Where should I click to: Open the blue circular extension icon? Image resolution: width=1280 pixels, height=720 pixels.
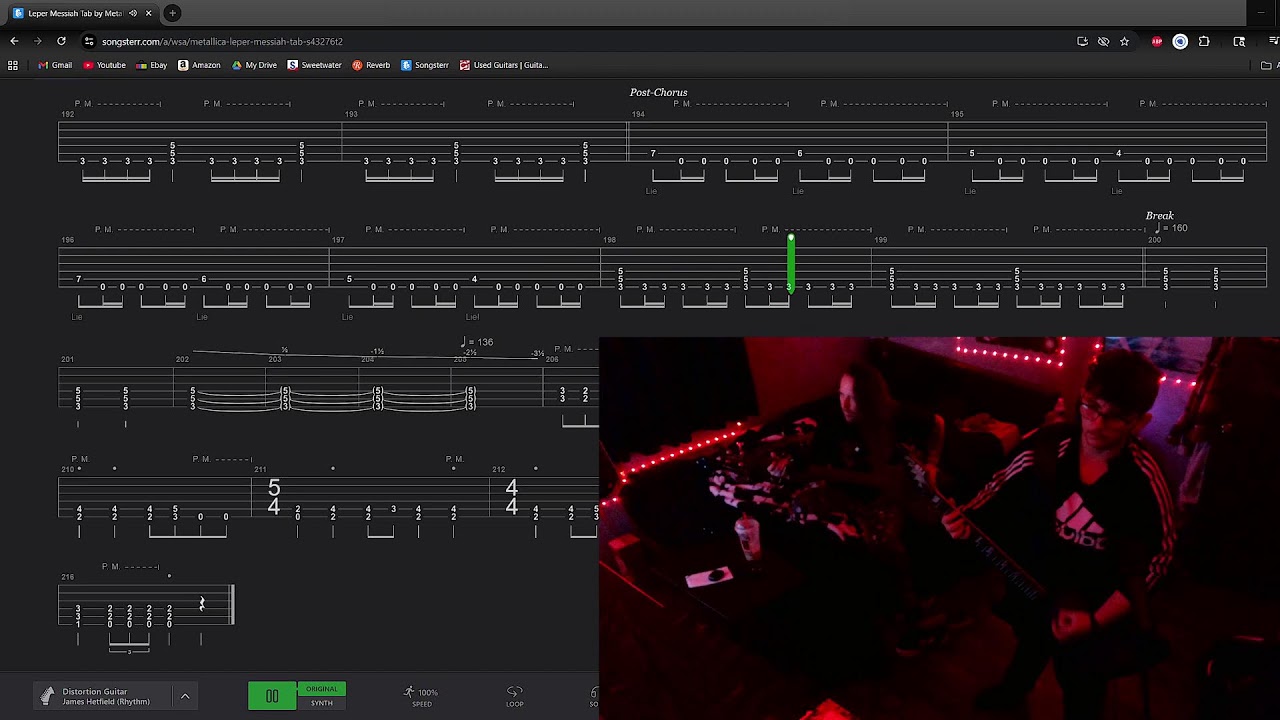(x=1180, y=41)
